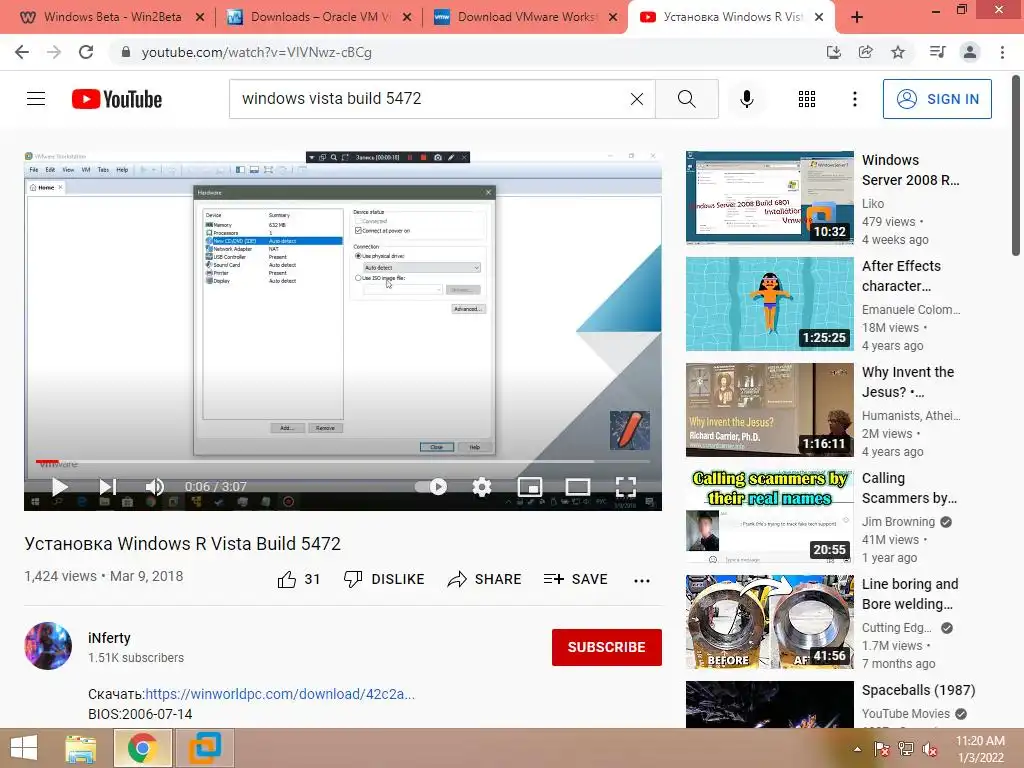Go to YouTube home via the logo
This screenshot has width=1024, height=768.
[x=117, y=99]
